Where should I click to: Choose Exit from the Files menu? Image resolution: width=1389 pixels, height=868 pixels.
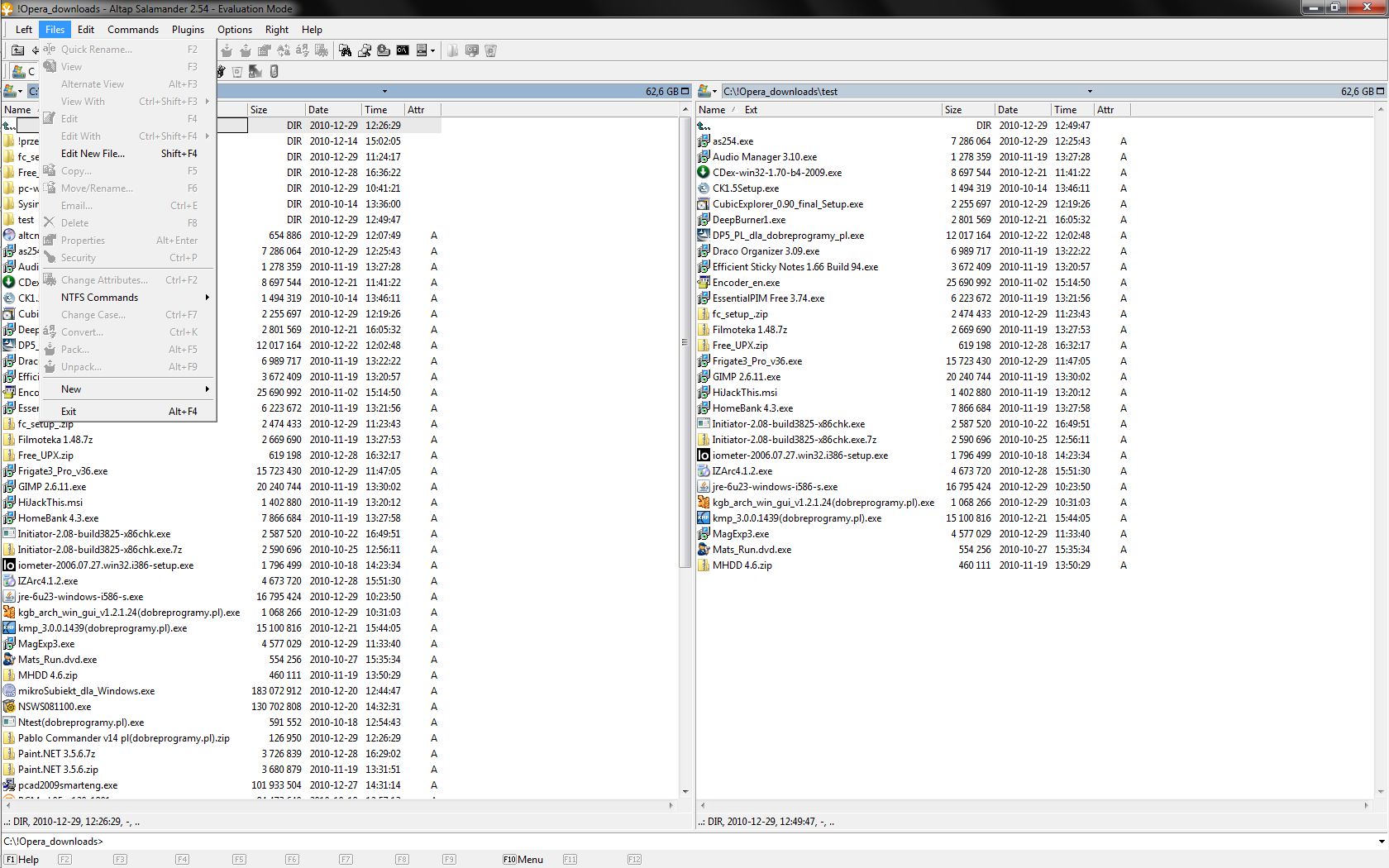(x=127, y=412)
